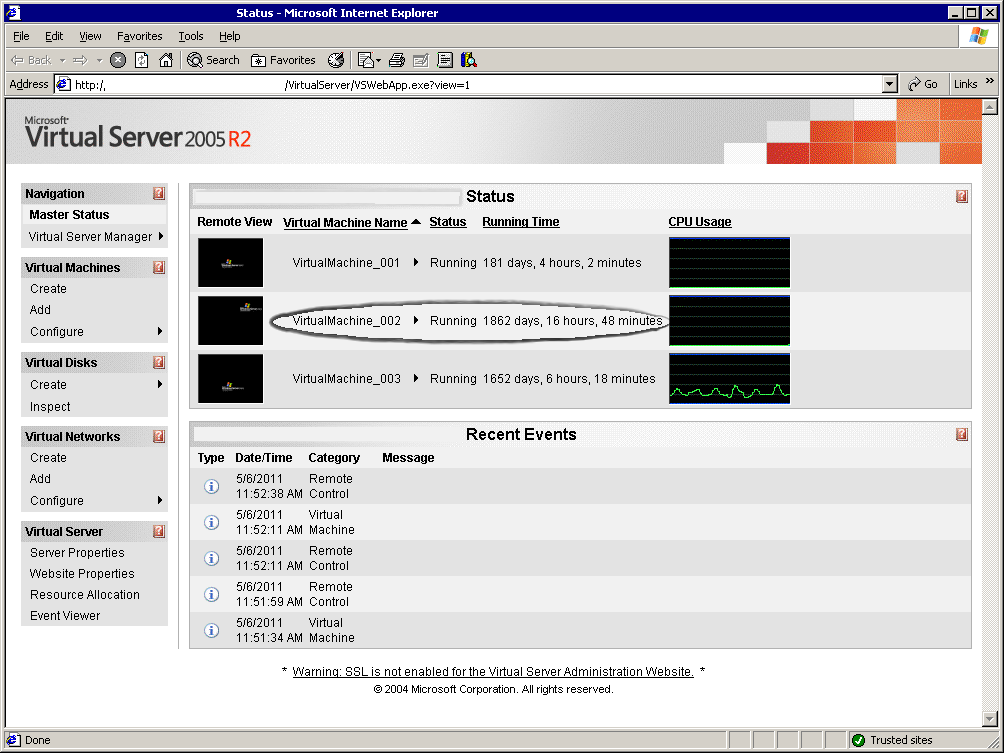Click the Media/History toolbar icon
This screenshot has width=1004, height=753.
[x=336, y=60]
